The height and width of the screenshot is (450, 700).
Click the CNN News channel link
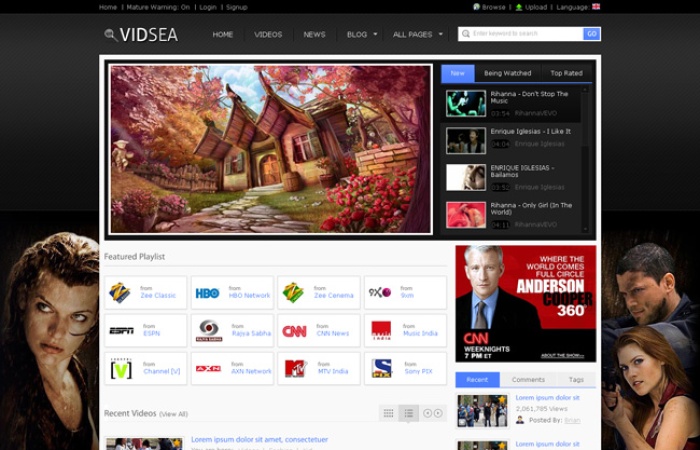click(333, 333)
